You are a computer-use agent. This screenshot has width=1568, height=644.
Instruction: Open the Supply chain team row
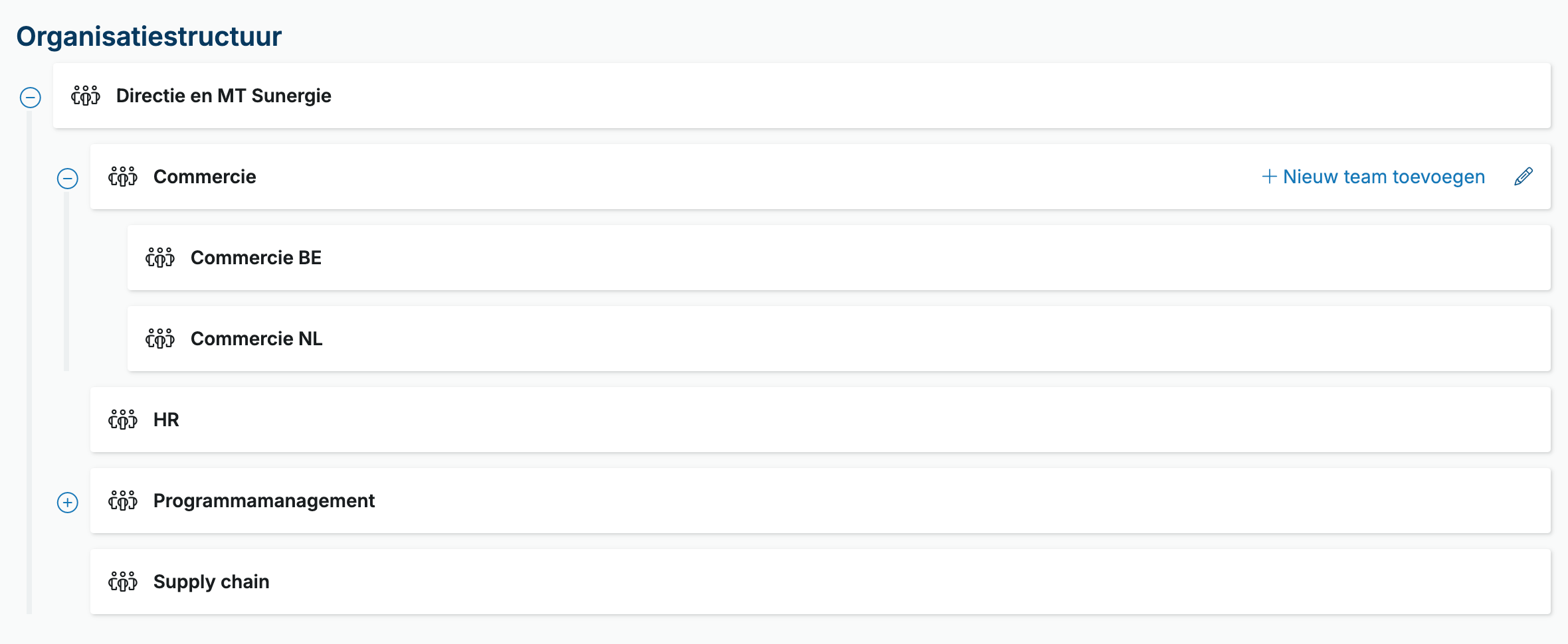coord(821,582)
